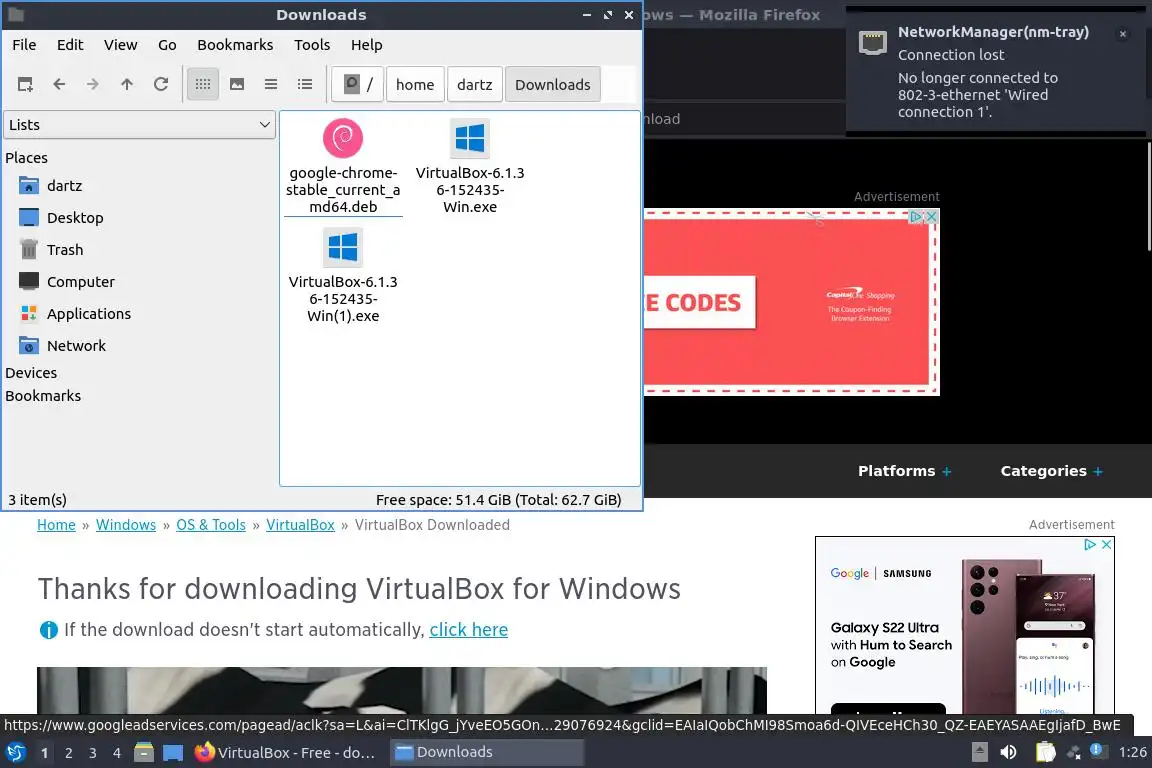Select Computer in Places sidebar
This screenshot has width=1152, height=768.
tap(81, 281)
